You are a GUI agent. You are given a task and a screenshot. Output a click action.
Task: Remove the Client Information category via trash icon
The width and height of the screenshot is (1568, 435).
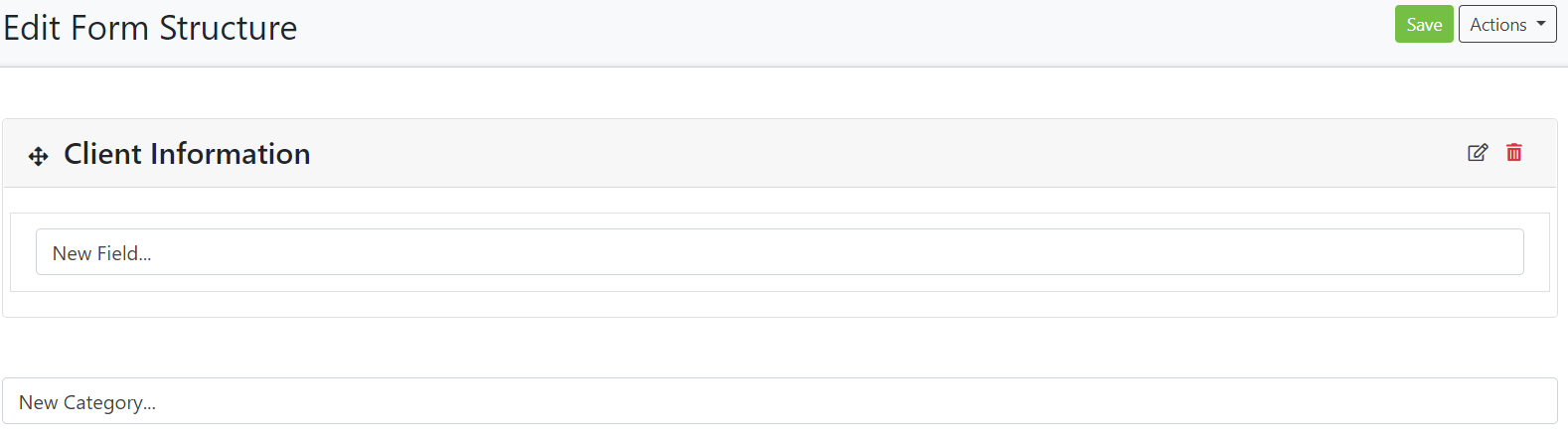1514,152
